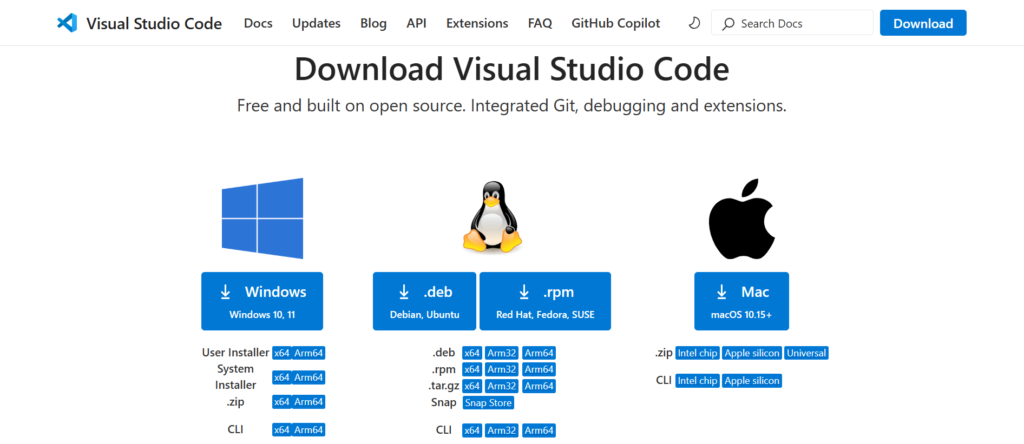The width and height of the screenshot is (1024, 444).
Task: Download the .rpm Red Hat package
Action: 545,301
